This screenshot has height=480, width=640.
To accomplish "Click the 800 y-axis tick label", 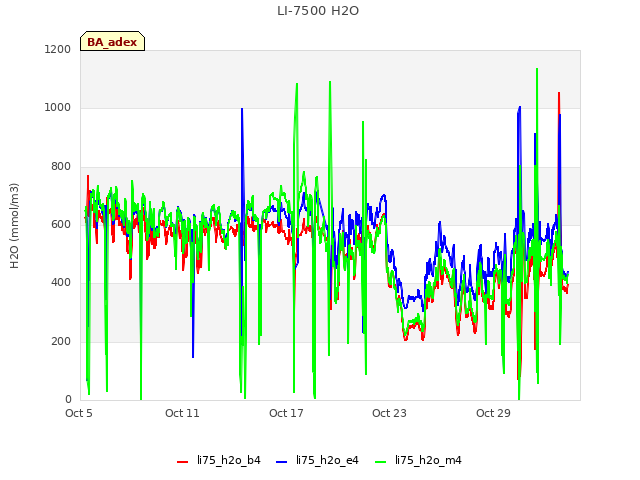I will coord(61,166).
